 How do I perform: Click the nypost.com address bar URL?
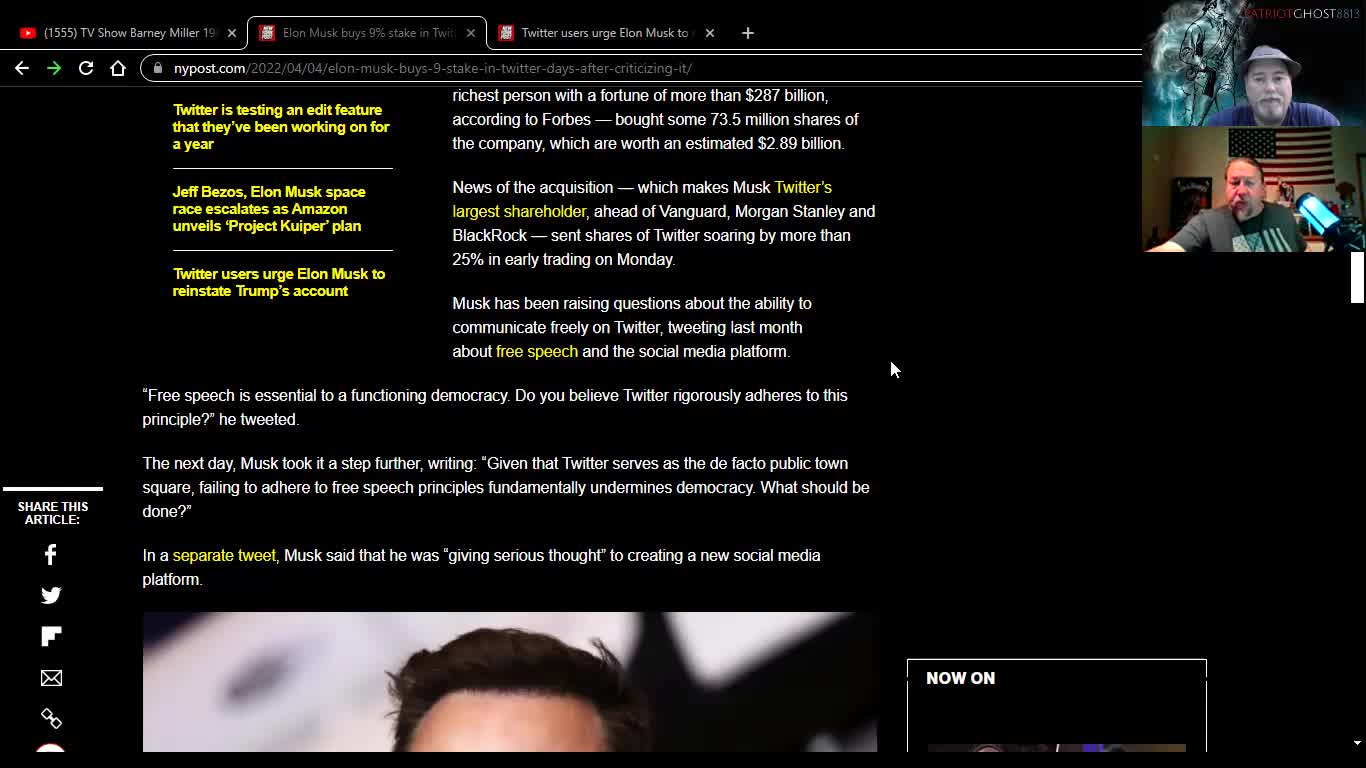coord(433,68)
